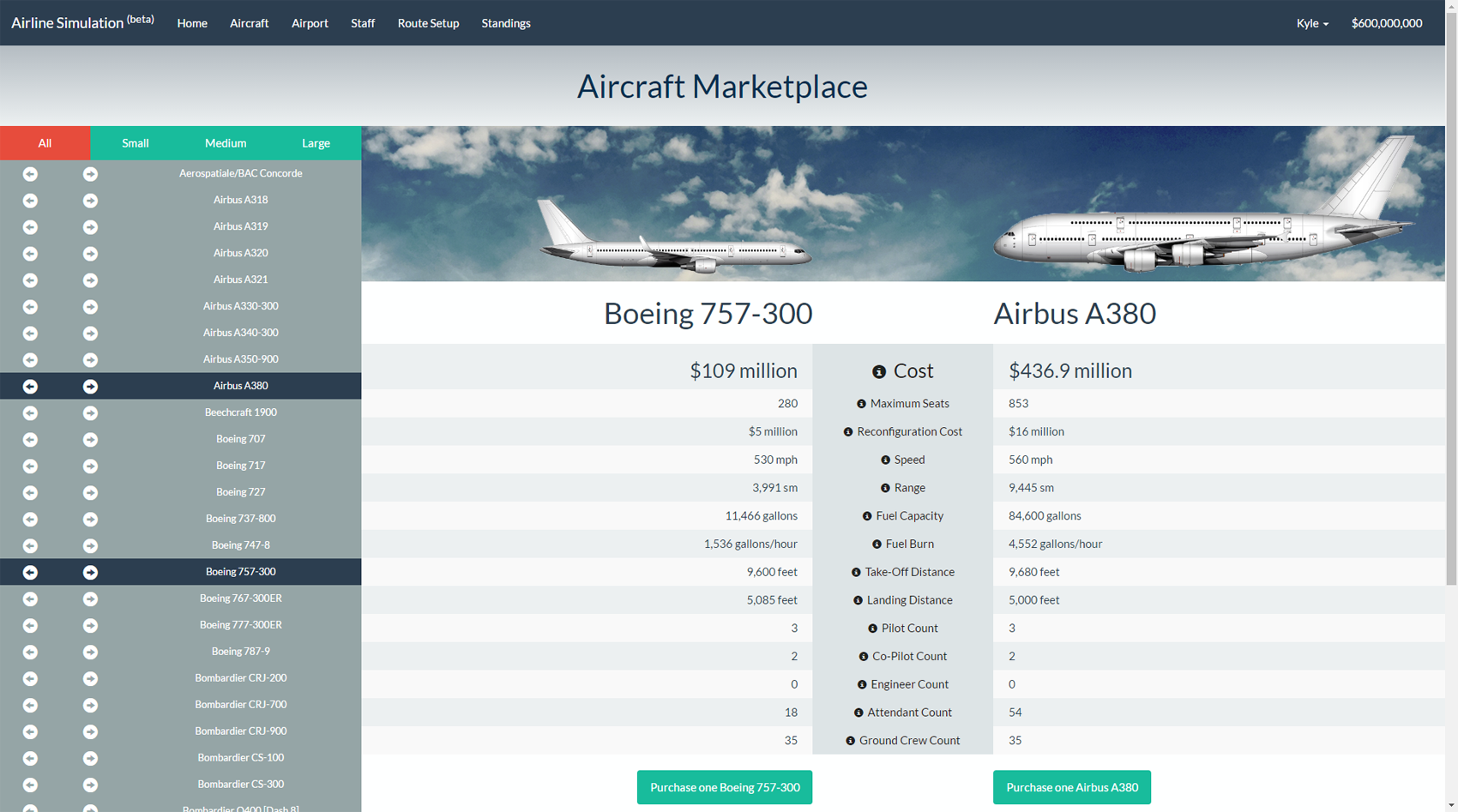This screenshot has width=1458, height=812.
Task: Click right arrow for Airbus A350-900
Action: click(x=90, y=360)
